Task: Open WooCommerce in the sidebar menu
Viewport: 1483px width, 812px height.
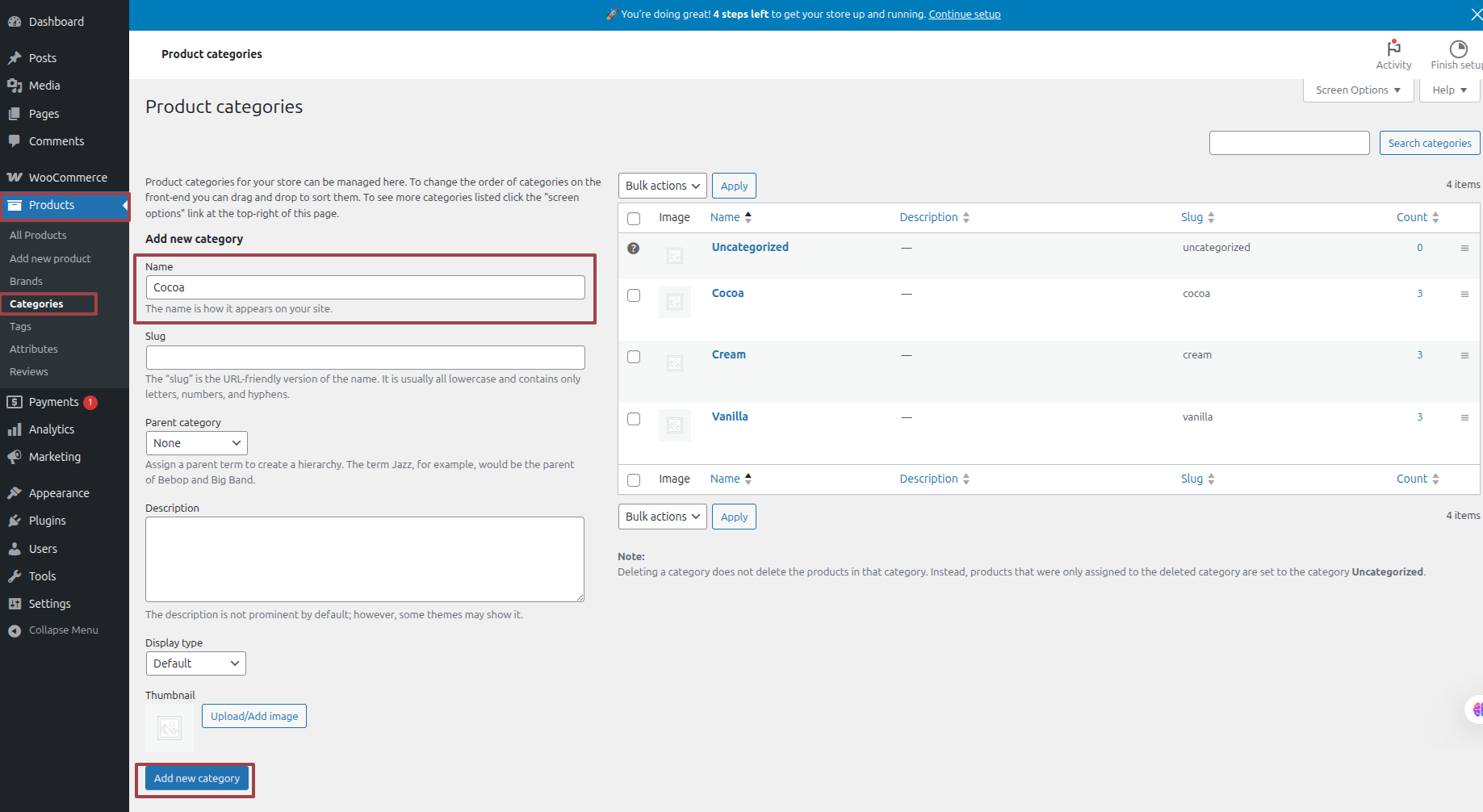Action: [68, 178]
